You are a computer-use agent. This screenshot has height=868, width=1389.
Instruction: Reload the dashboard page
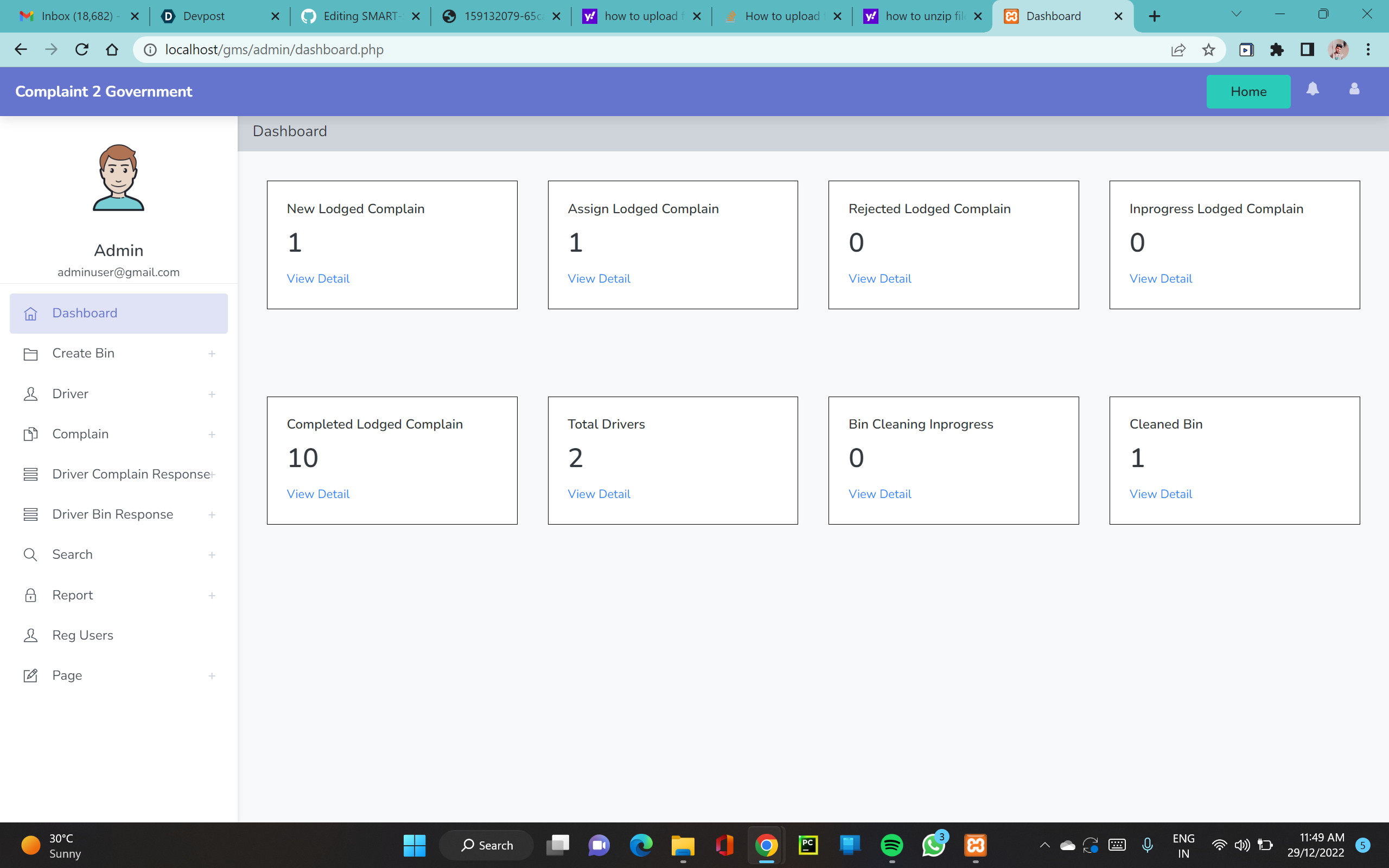point(81,50)
